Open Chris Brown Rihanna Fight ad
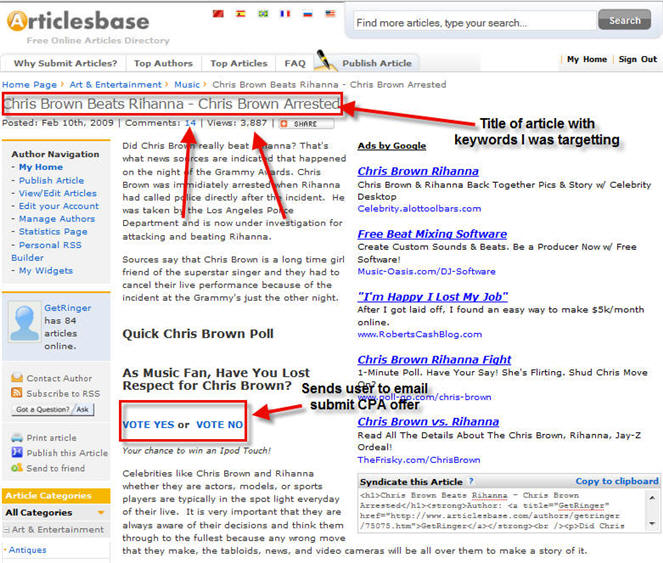 [x=434, y=360]
